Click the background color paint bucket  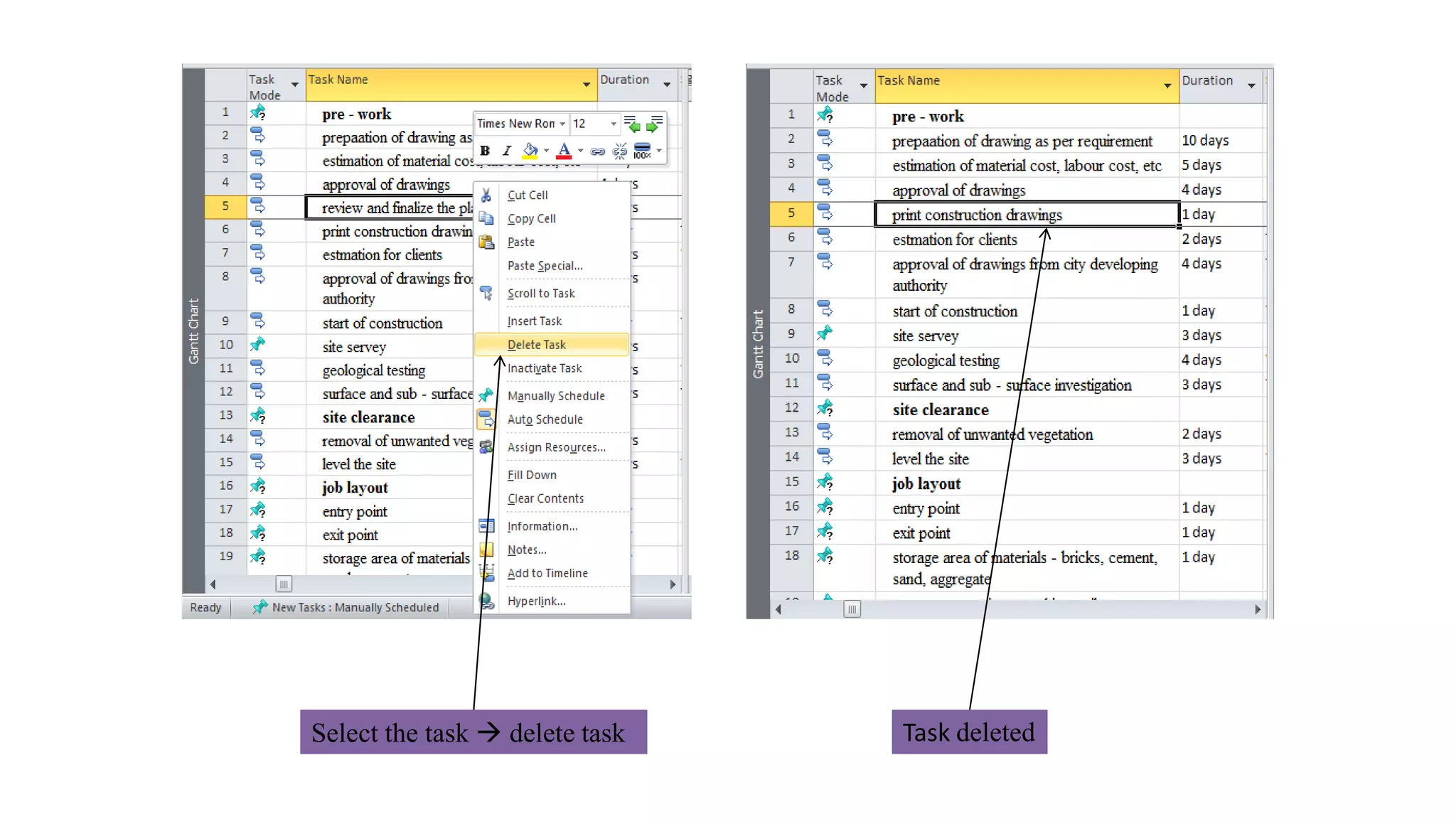pyautogui.click(x=530, y=151)
